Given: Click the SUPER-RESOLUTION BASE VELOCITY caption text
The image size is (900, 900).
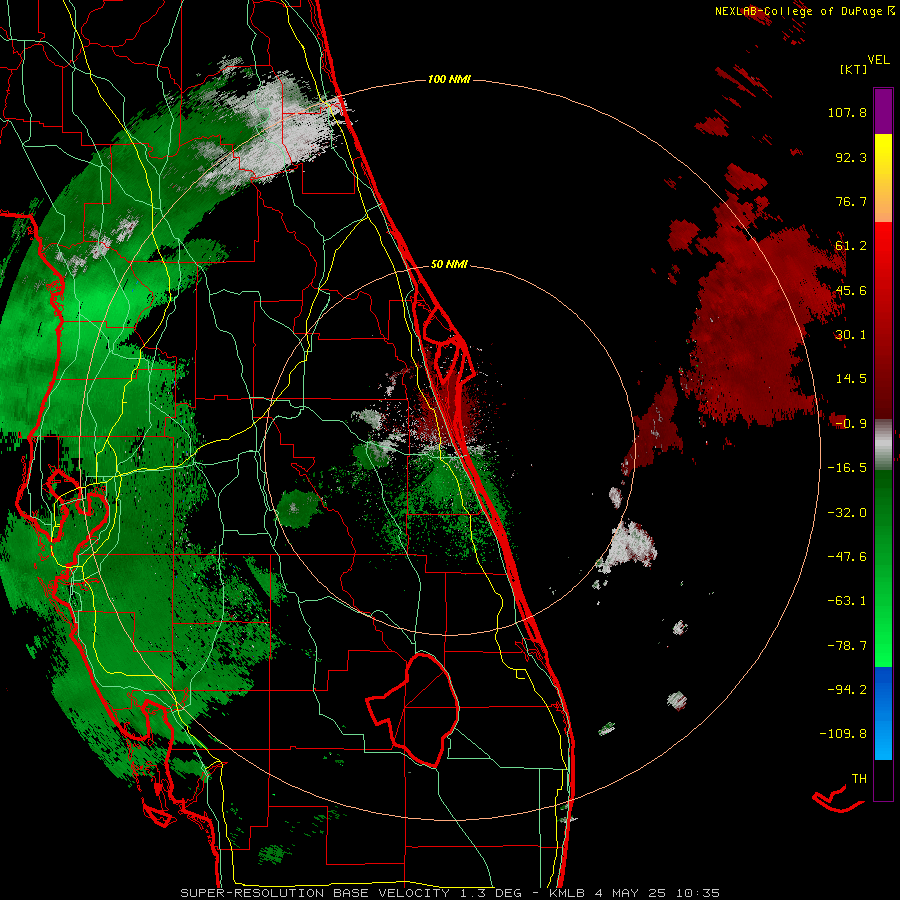Looking at the screenshot, I should (x=315, y=893).
